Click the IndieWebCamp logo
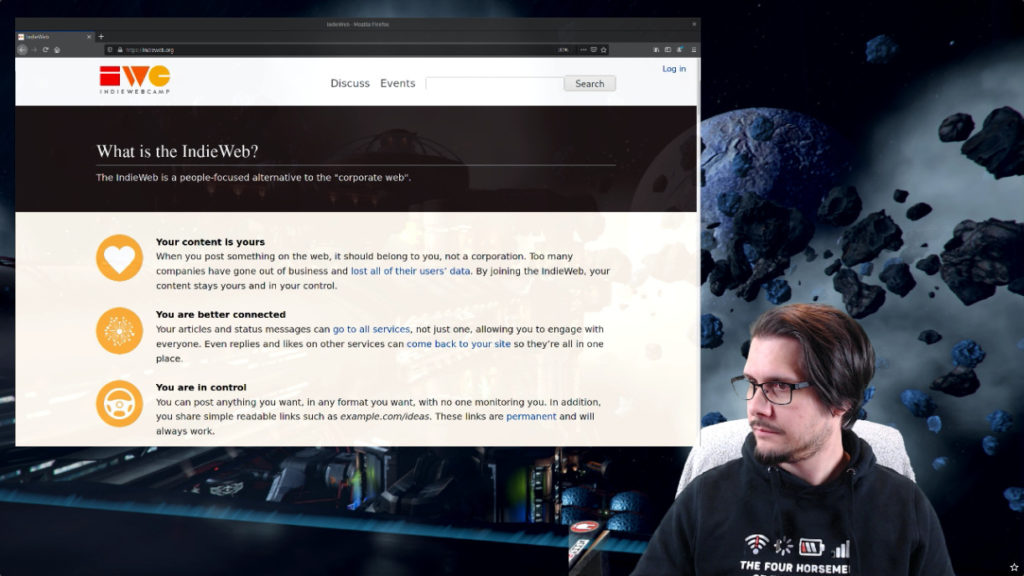The image size is (1024, 576). coord(135,80)
